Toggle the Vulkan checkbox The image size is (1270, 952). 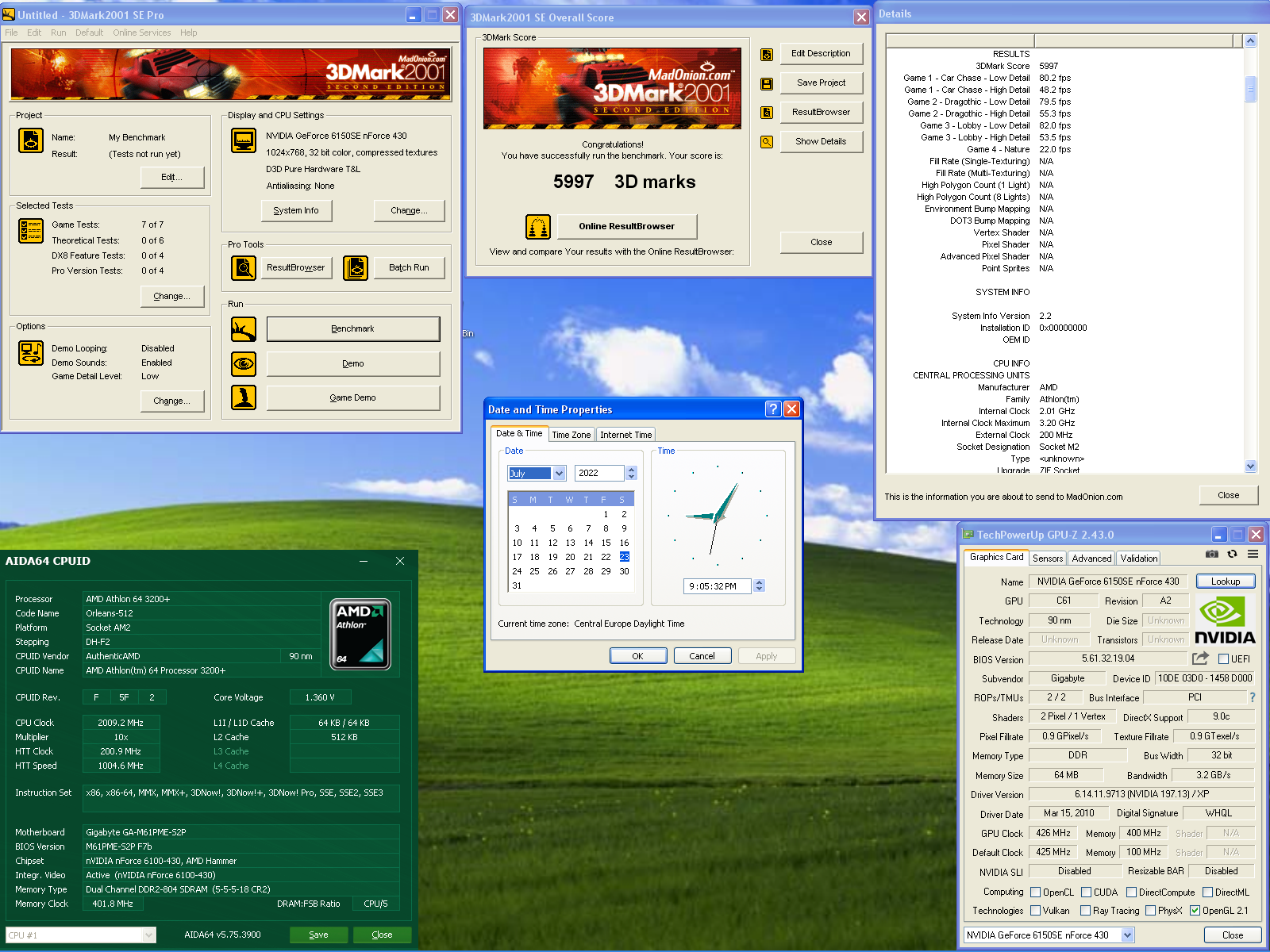(1036, 911)
